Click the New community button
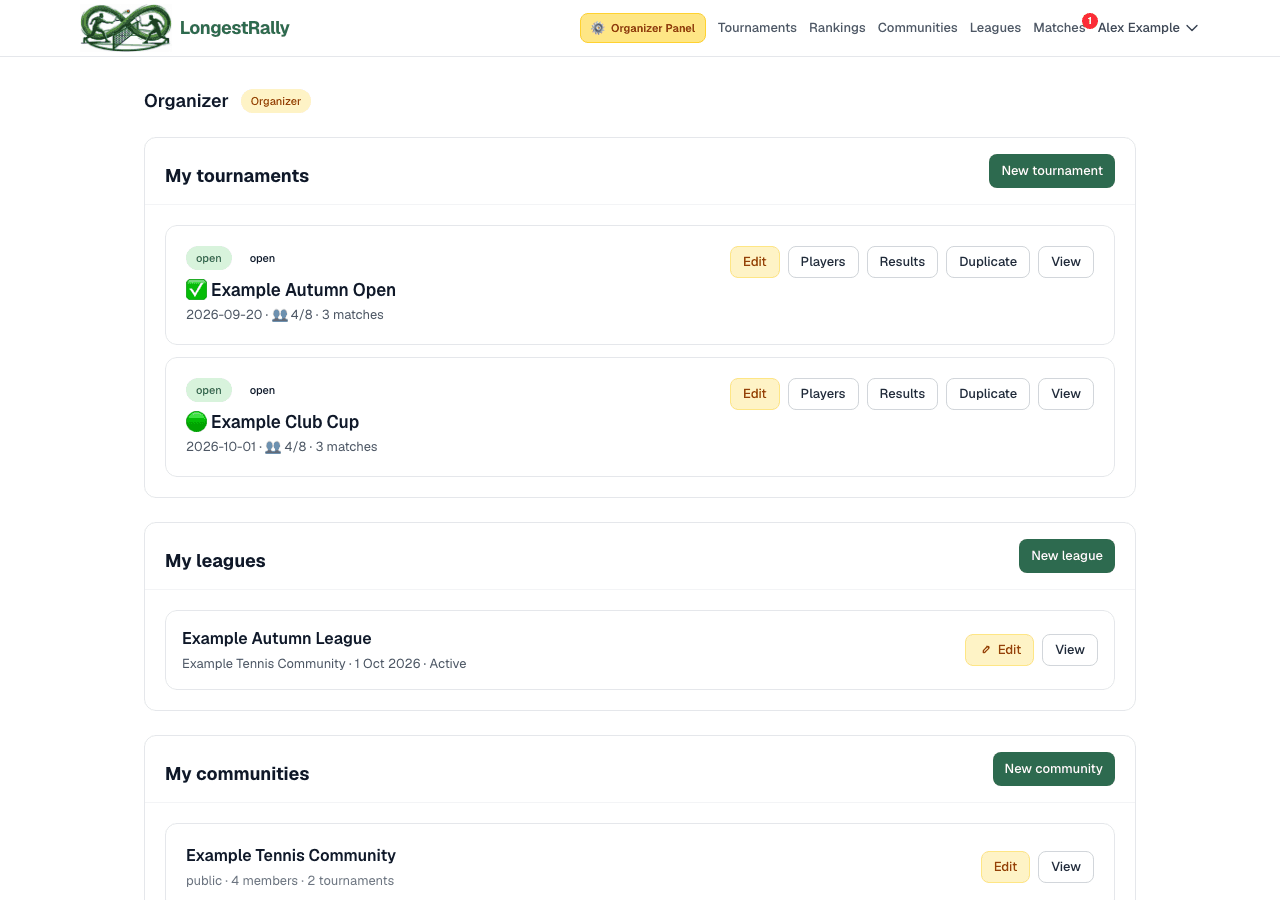 [1054, 769]
